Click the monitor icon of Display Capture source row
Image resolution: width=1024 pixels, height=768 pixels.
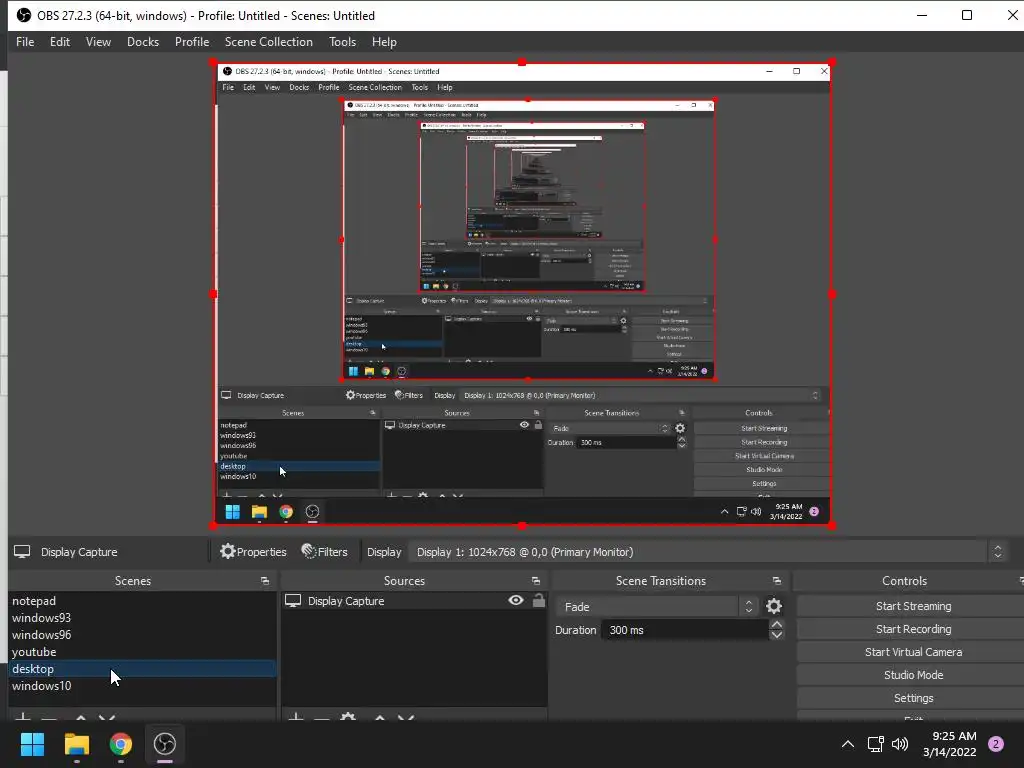point(293,601)
